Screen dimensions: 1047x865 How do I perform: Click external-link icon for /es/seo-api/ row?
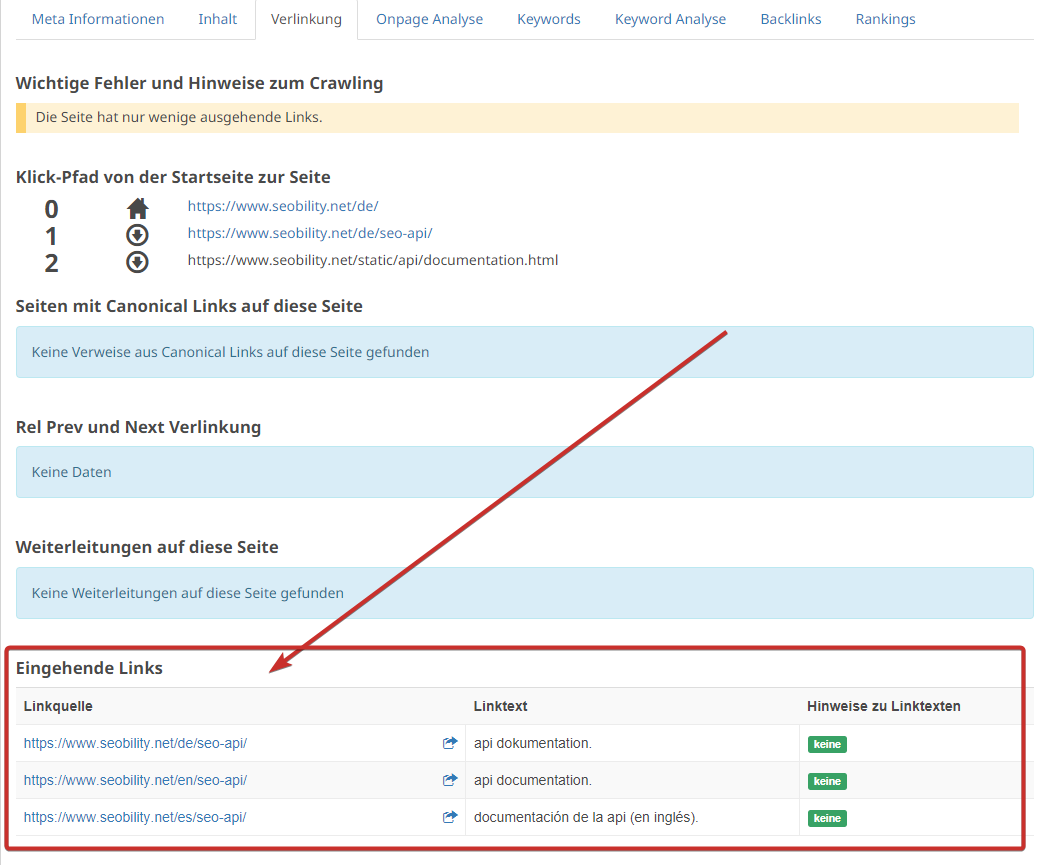click(450, 816)
